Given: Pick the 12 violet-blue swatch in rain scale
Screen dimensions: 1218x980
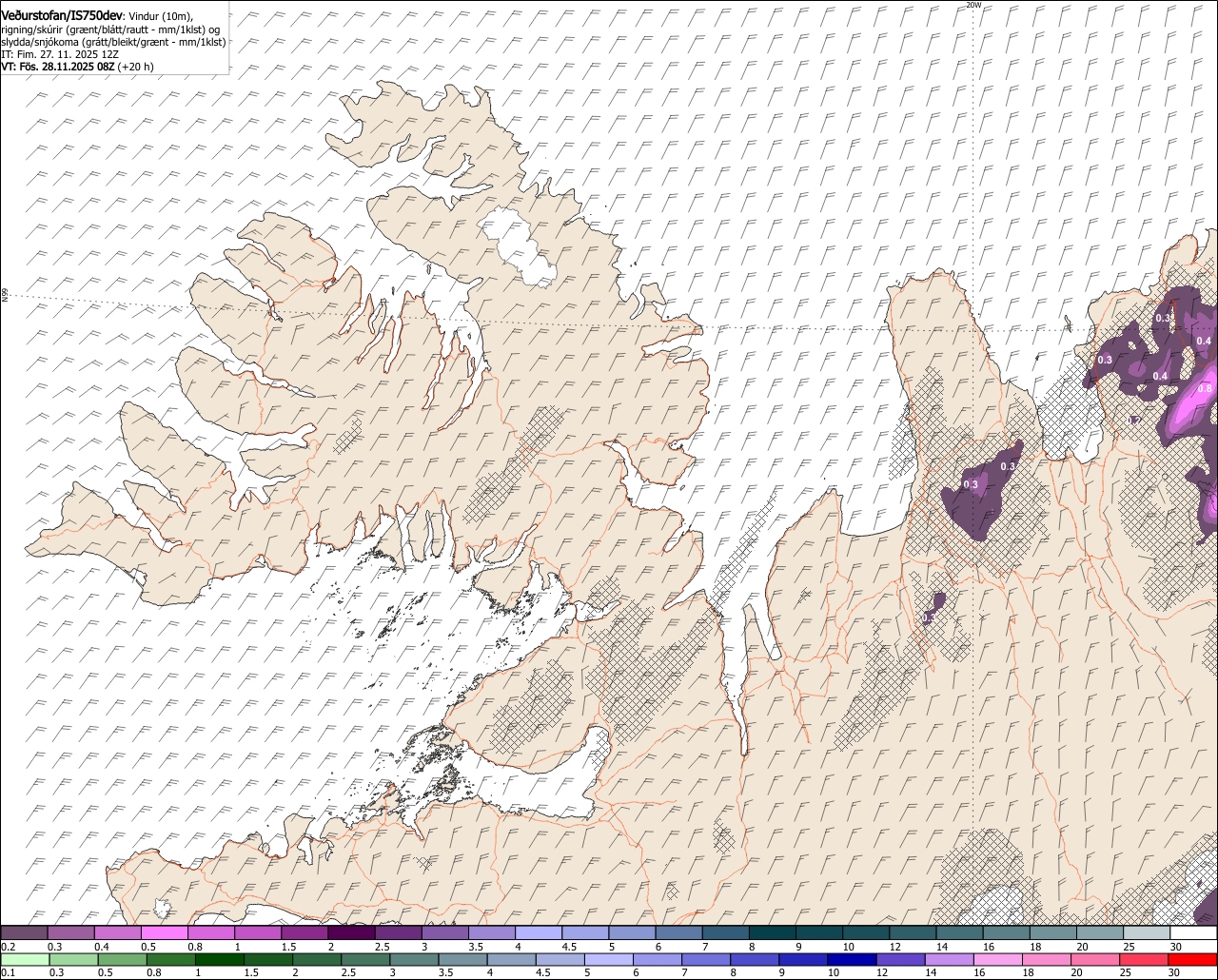Looking at the screenshot, I should (902, 959).
